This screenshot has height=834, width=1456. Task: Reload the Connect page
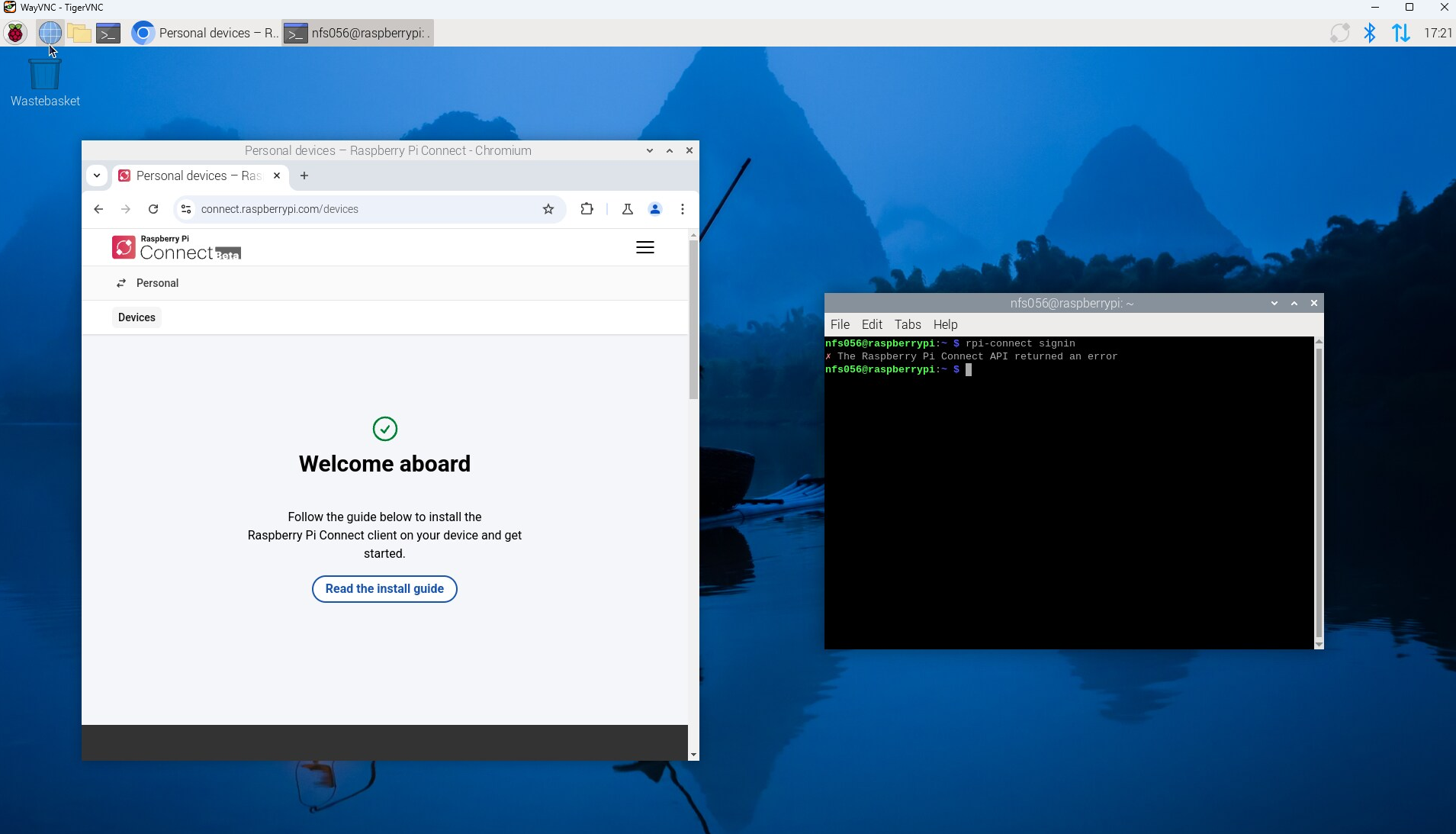(153, 209)
